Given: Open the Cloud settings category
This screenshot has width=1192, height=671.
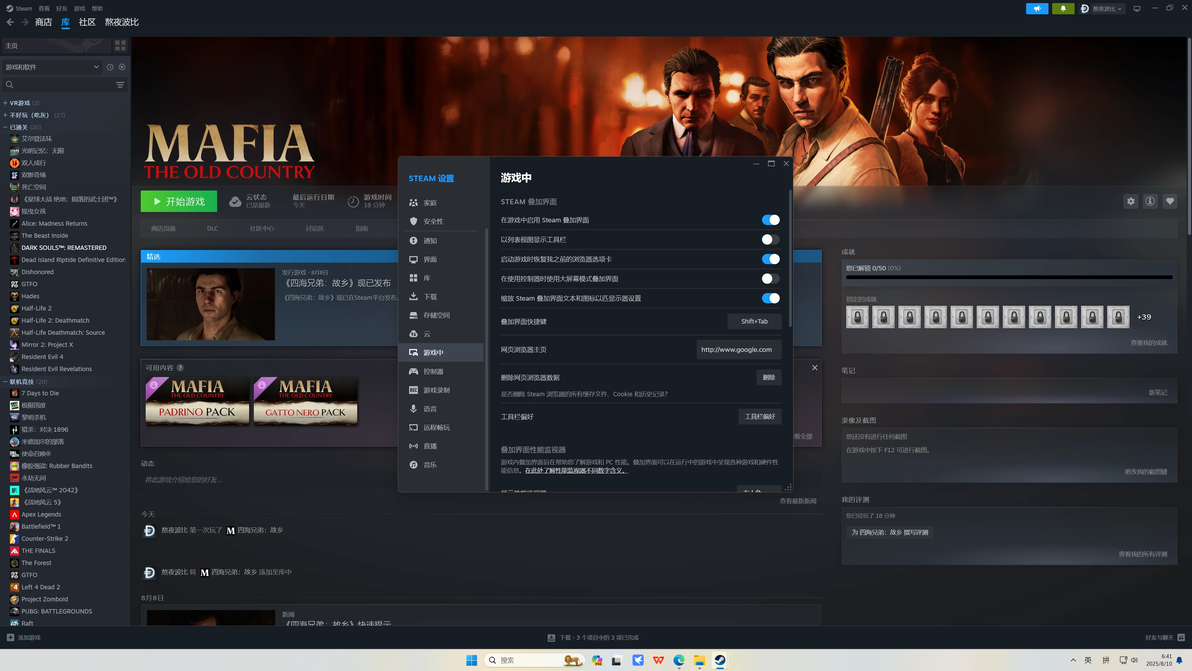Looking at the screenshot, I should tap(441, 334).
